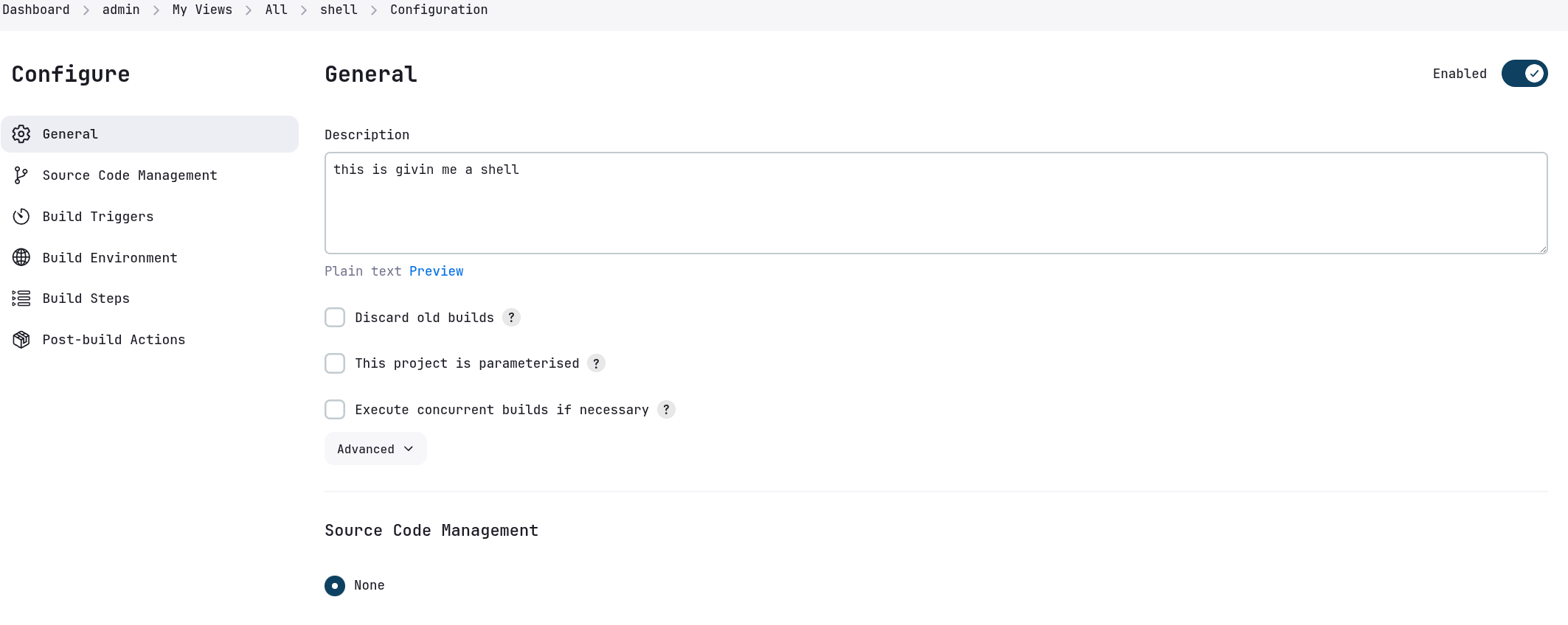Jump to Post-build Actions section
This screenshot has width=1568, height=625.
click(114, 340)
